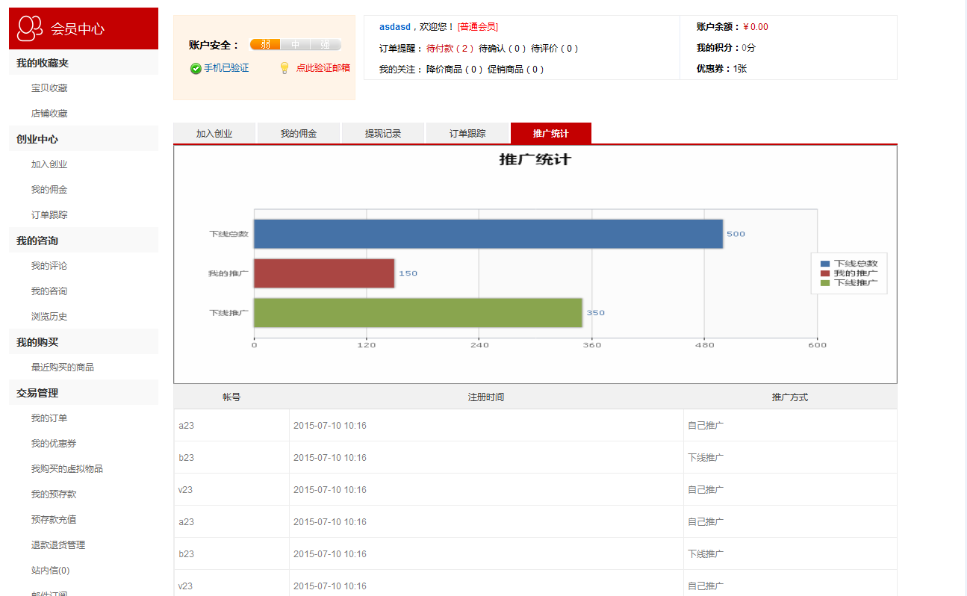Click the 点此验证邮箱 link
Screen dimensions: 967x596
pos(323,68)
